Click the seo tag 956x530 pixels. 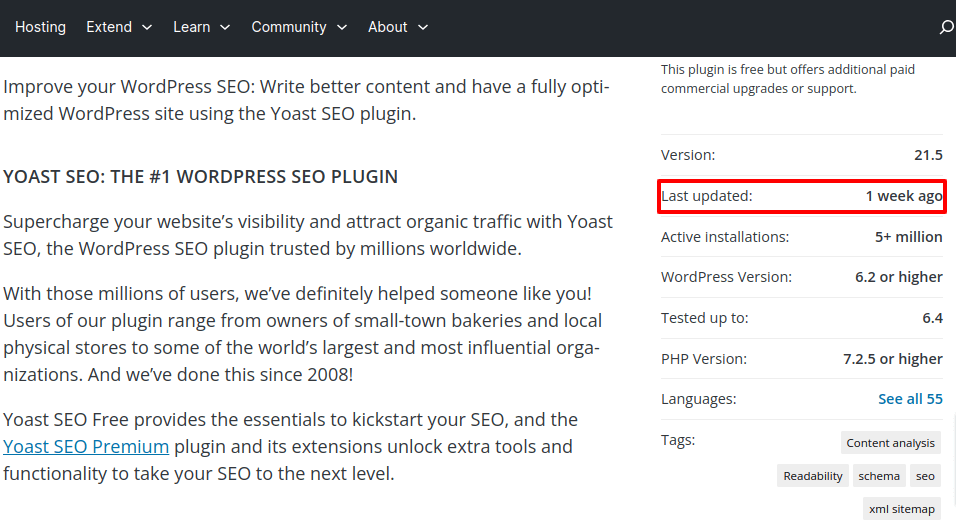tap(925, 476)
